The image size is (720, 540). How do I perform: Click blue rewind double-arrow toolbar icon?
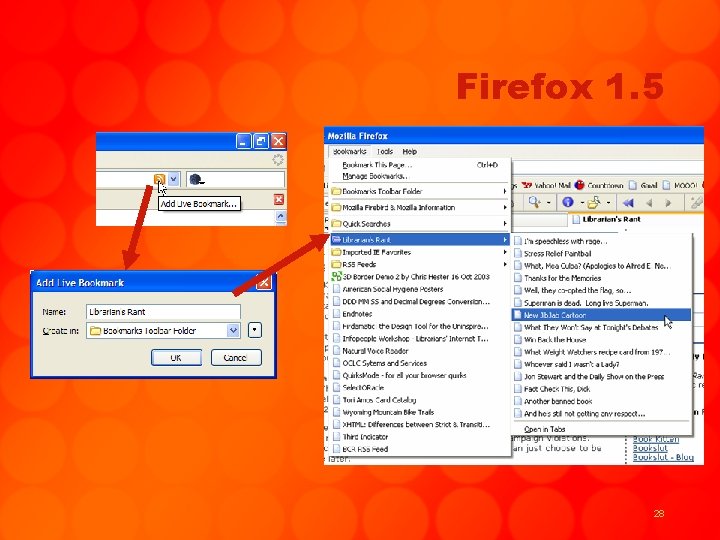coord(628,202)
